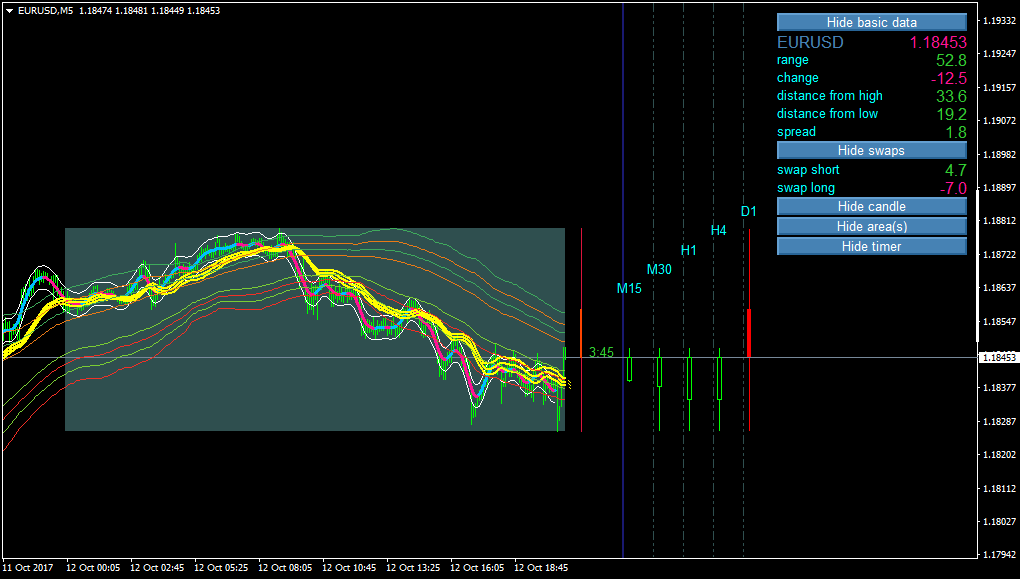This screenshot has width=1020, height=579.
Task: Click the Hide area(s) button
Action: coord(872,226)
